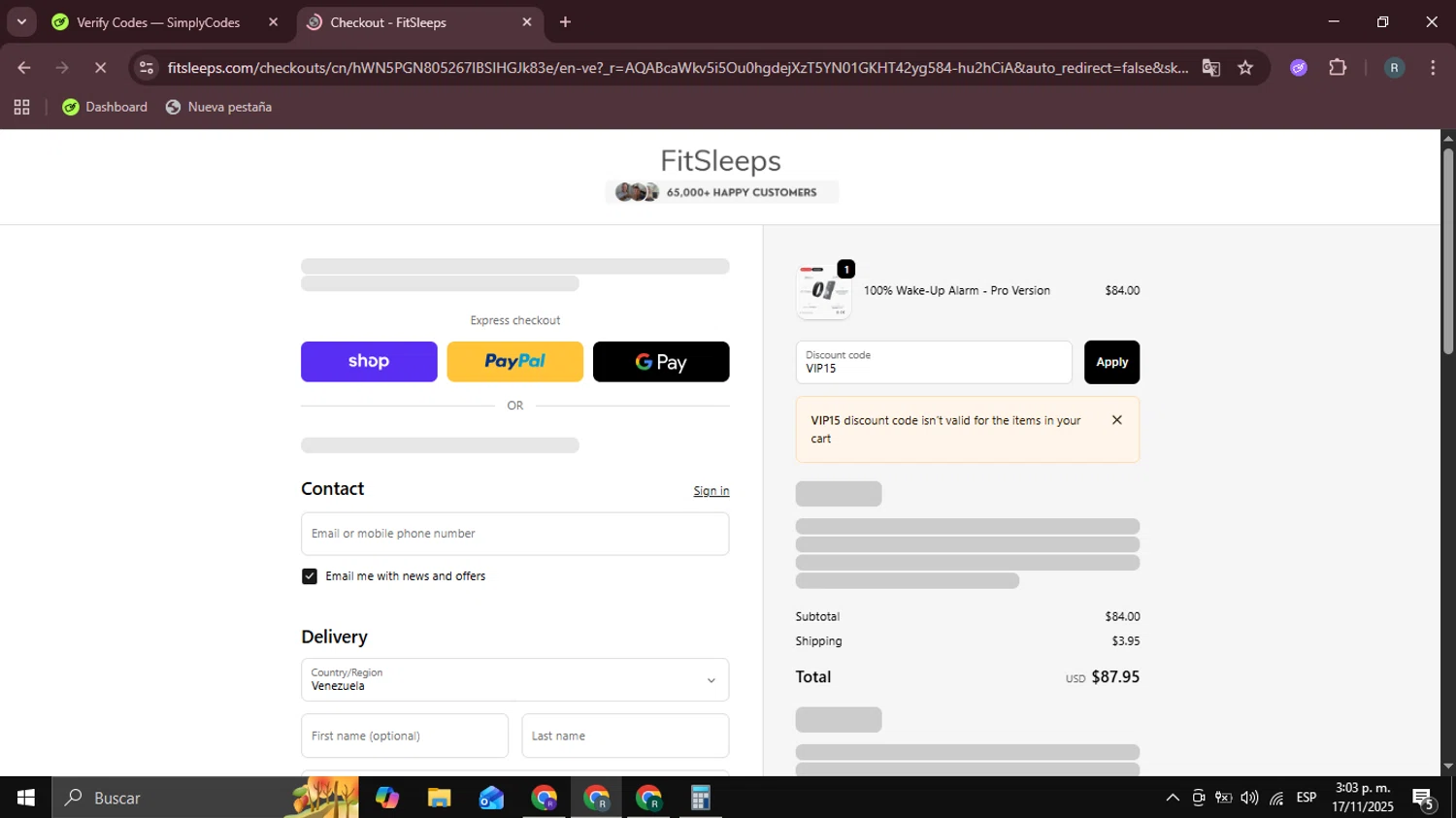Open Chrome three-dot menu
This screenshot has width=1456, height=818.
coord(1433,68)
